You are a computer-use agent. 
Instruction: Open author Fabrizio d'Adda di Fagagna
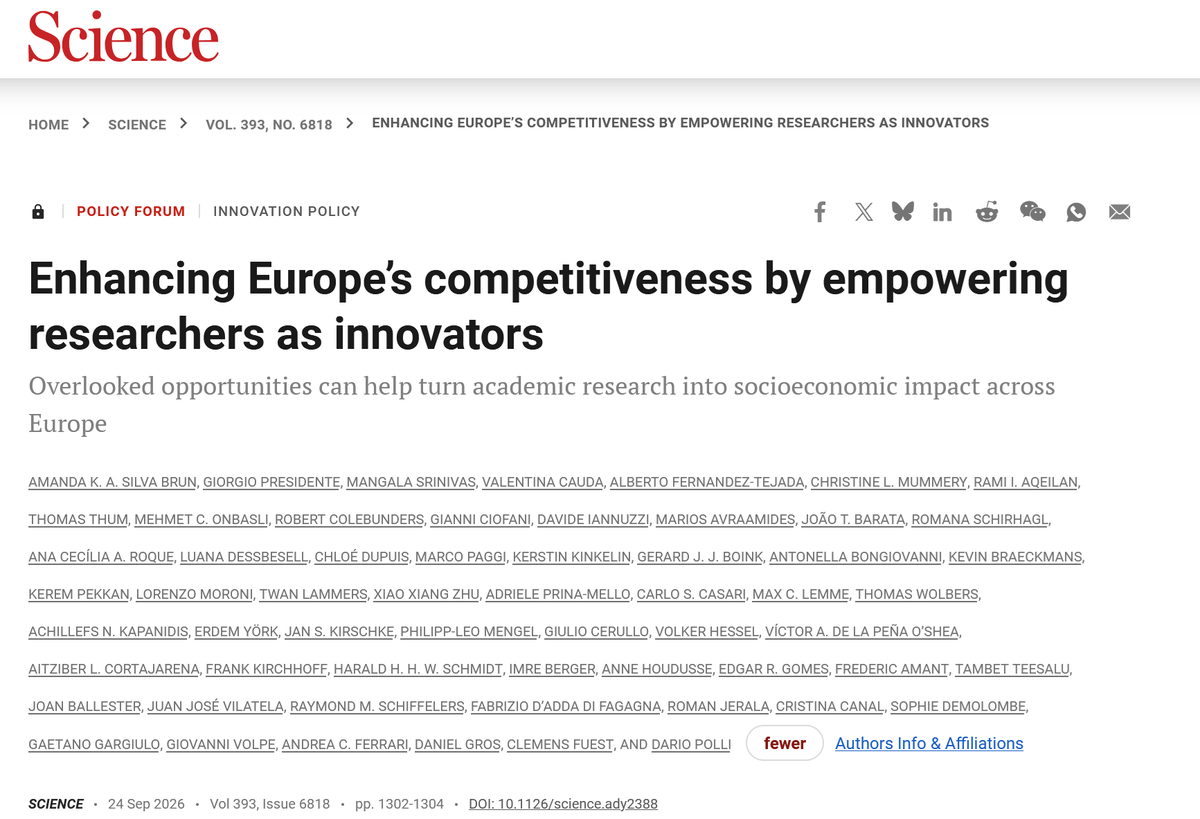(566, 706)
